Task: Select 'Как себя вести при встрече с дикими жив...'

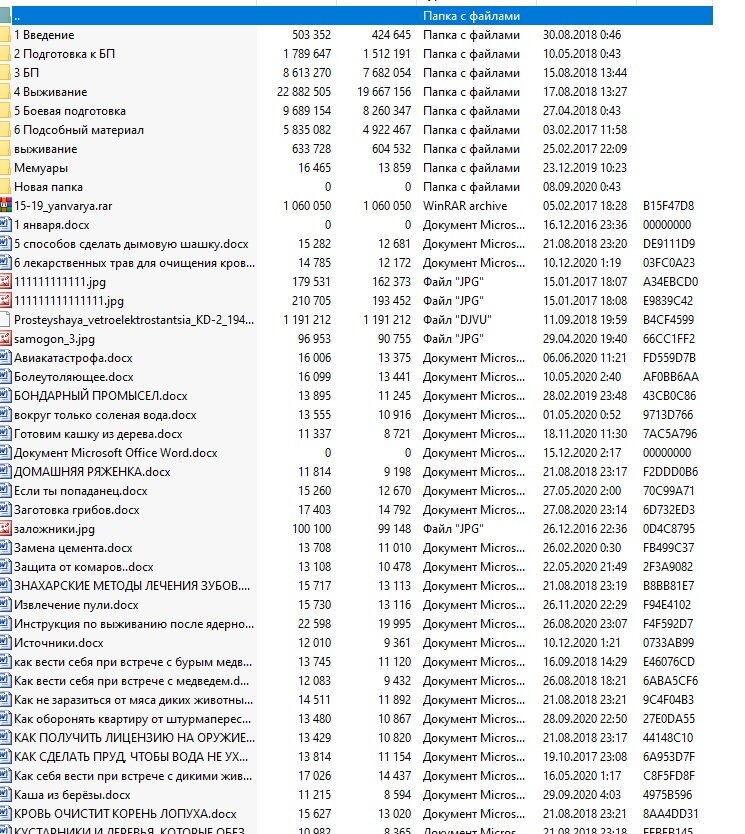Action: point(133,776)
